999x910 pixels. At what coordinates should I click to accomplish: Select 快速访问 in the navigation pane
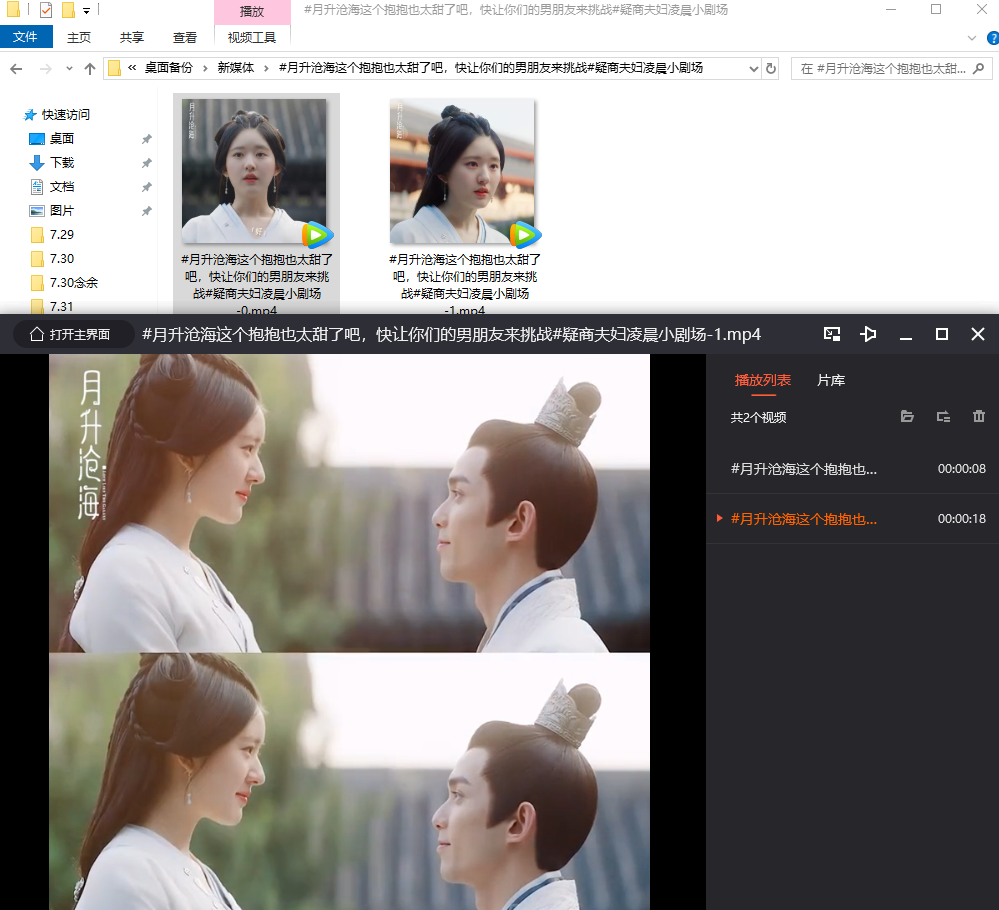pyautogui.click(x=66, y=115)
